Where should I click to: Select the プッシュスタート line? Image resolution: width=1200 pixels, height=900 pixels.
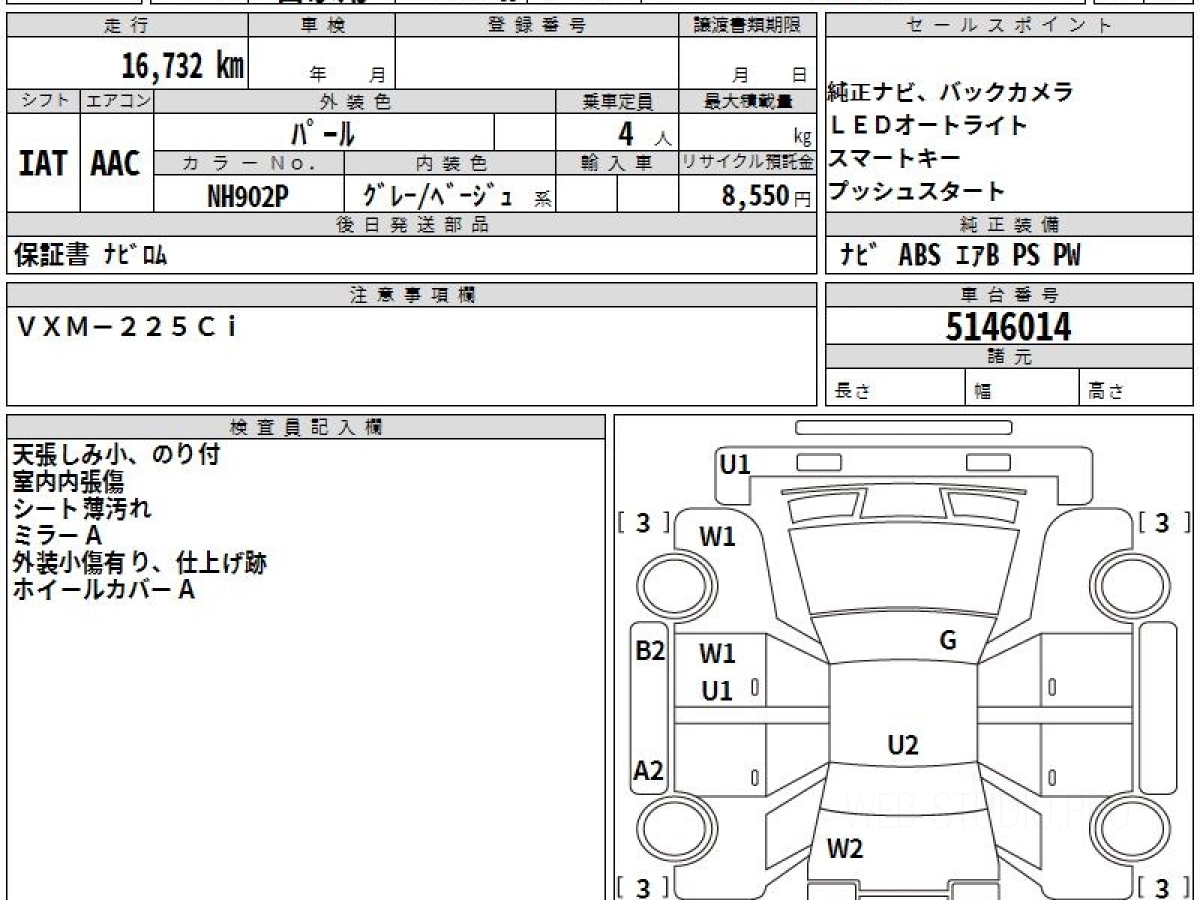[x=916, y=191]
